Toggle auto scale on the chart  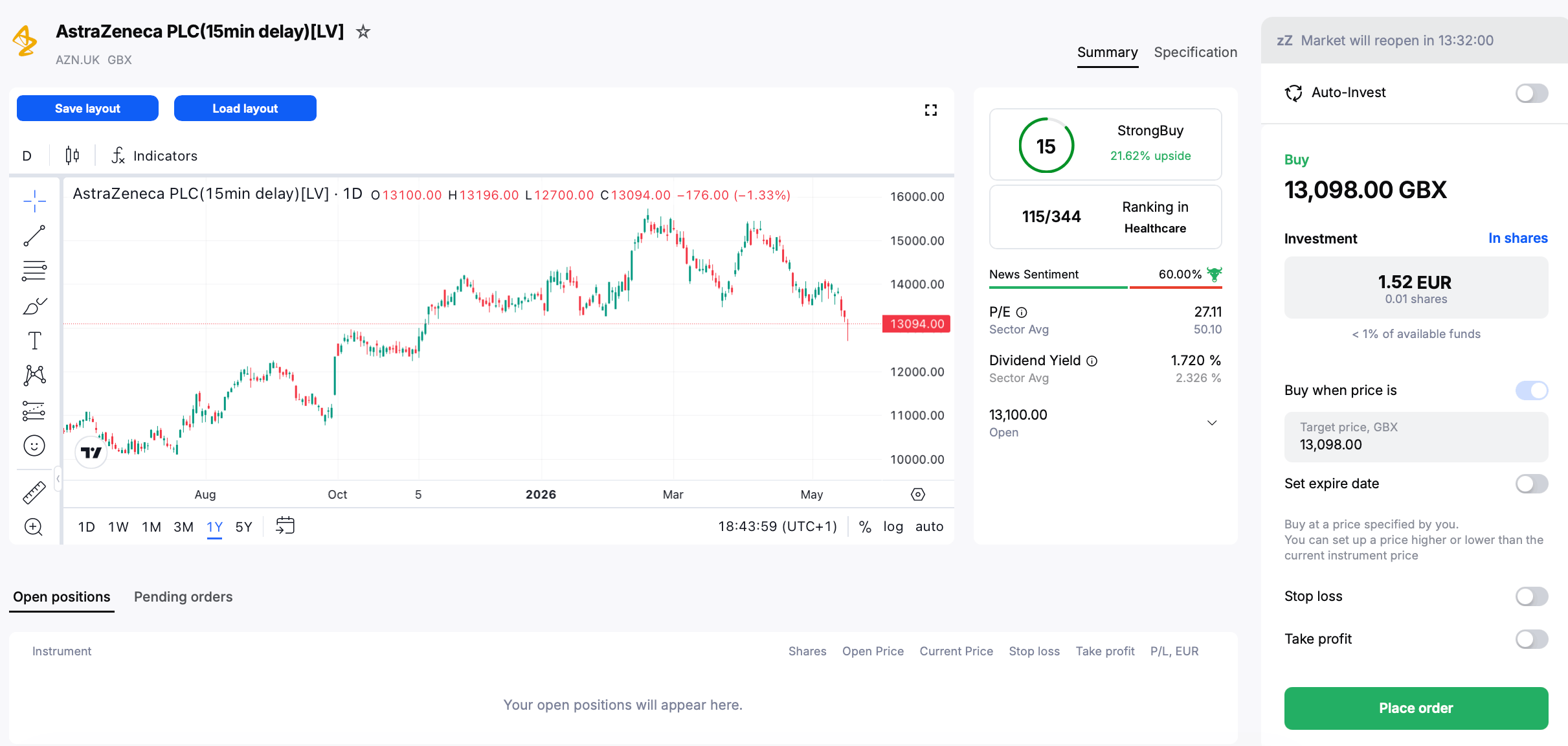click(x=930, y=527)
